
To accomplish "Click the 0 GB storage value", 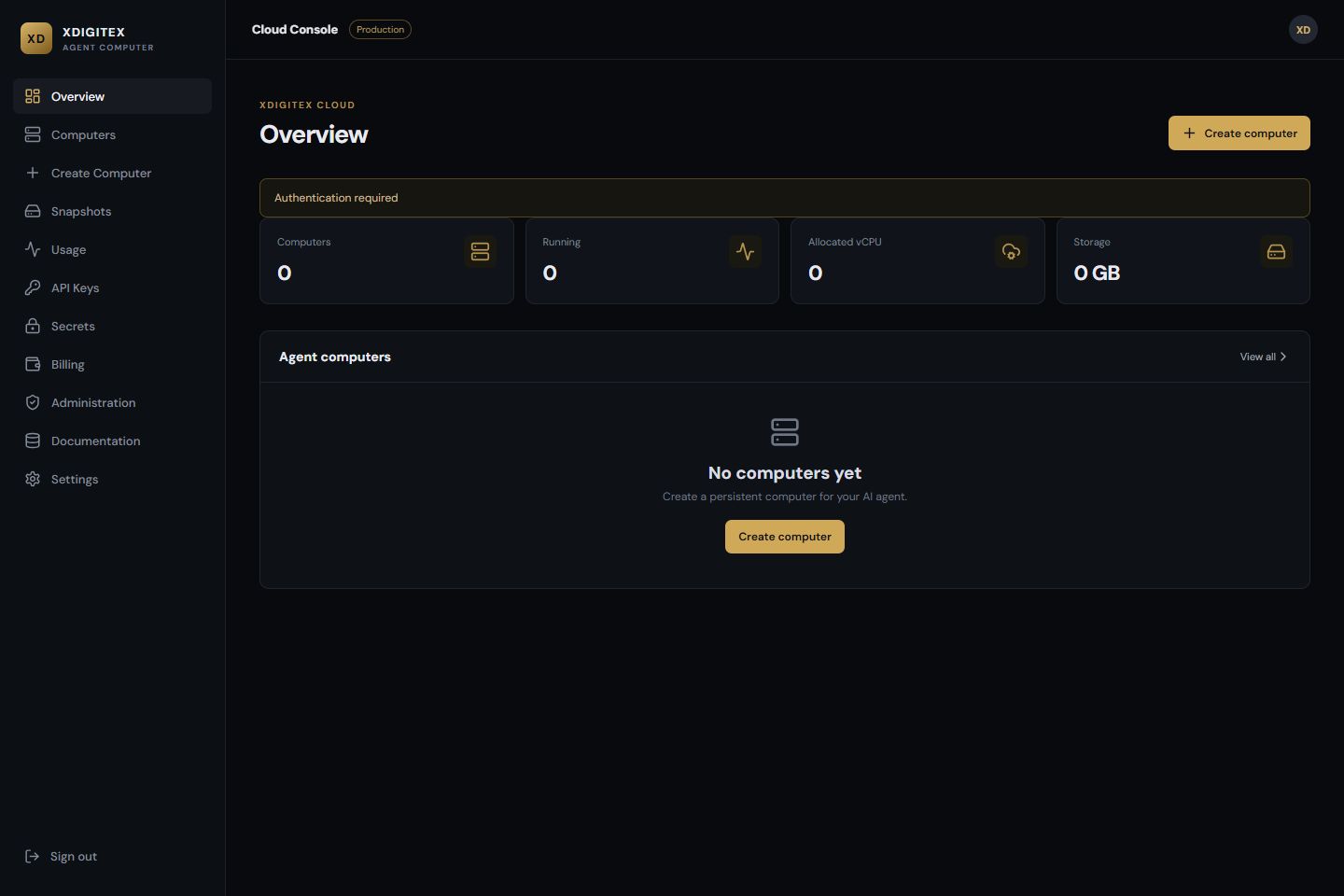I will (1097, 273).
